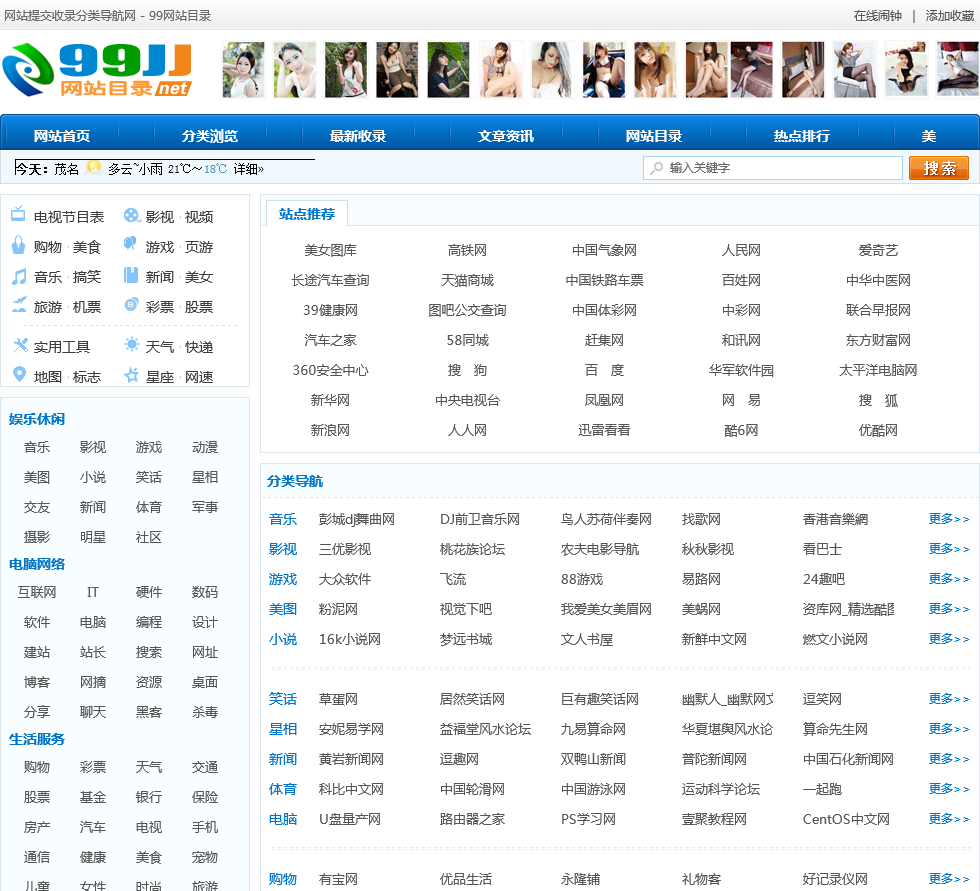
Task: Expand 更多>> in the 美图 row
Action: coord(949,609)
